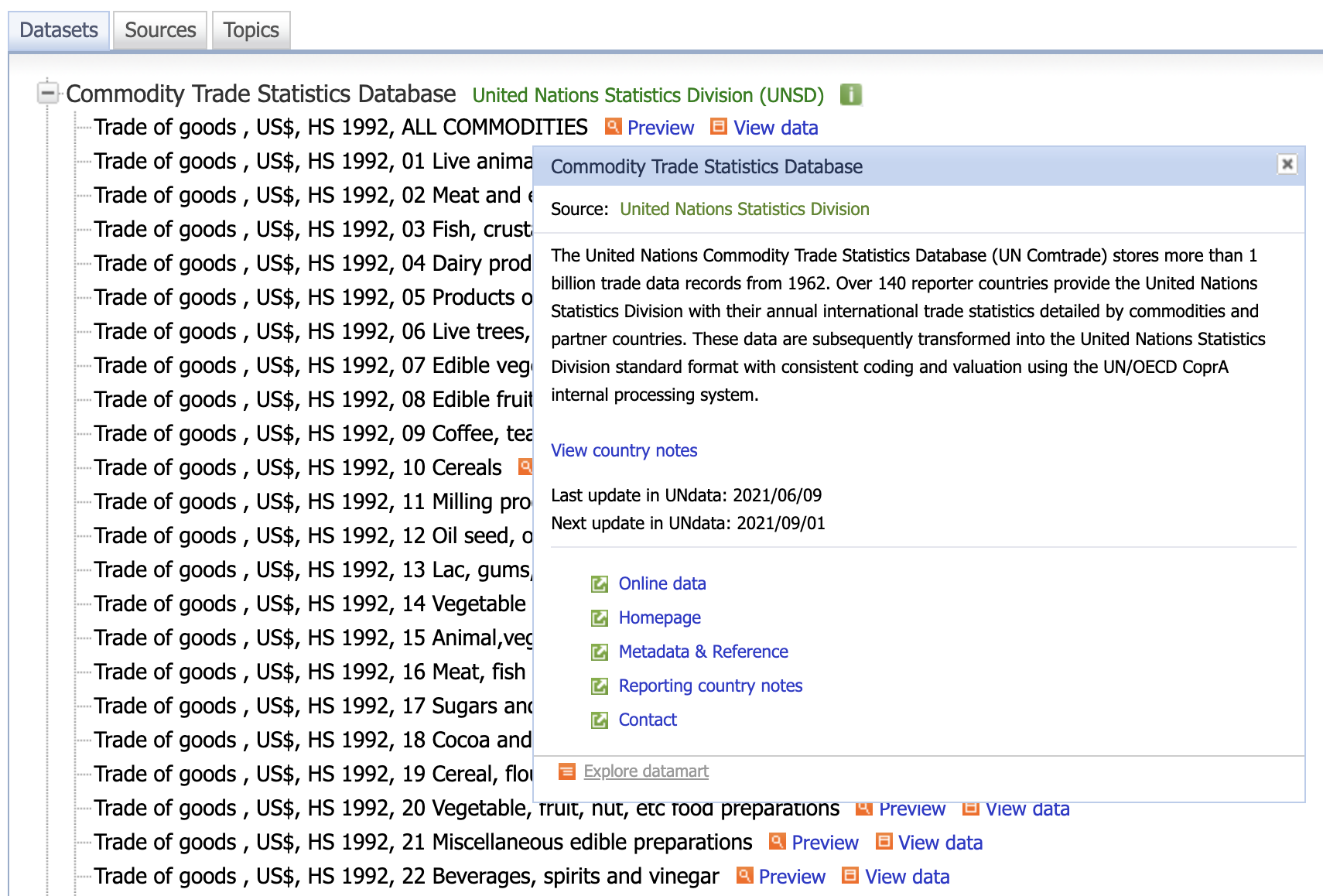Open the Homepage link

(659, 617)
